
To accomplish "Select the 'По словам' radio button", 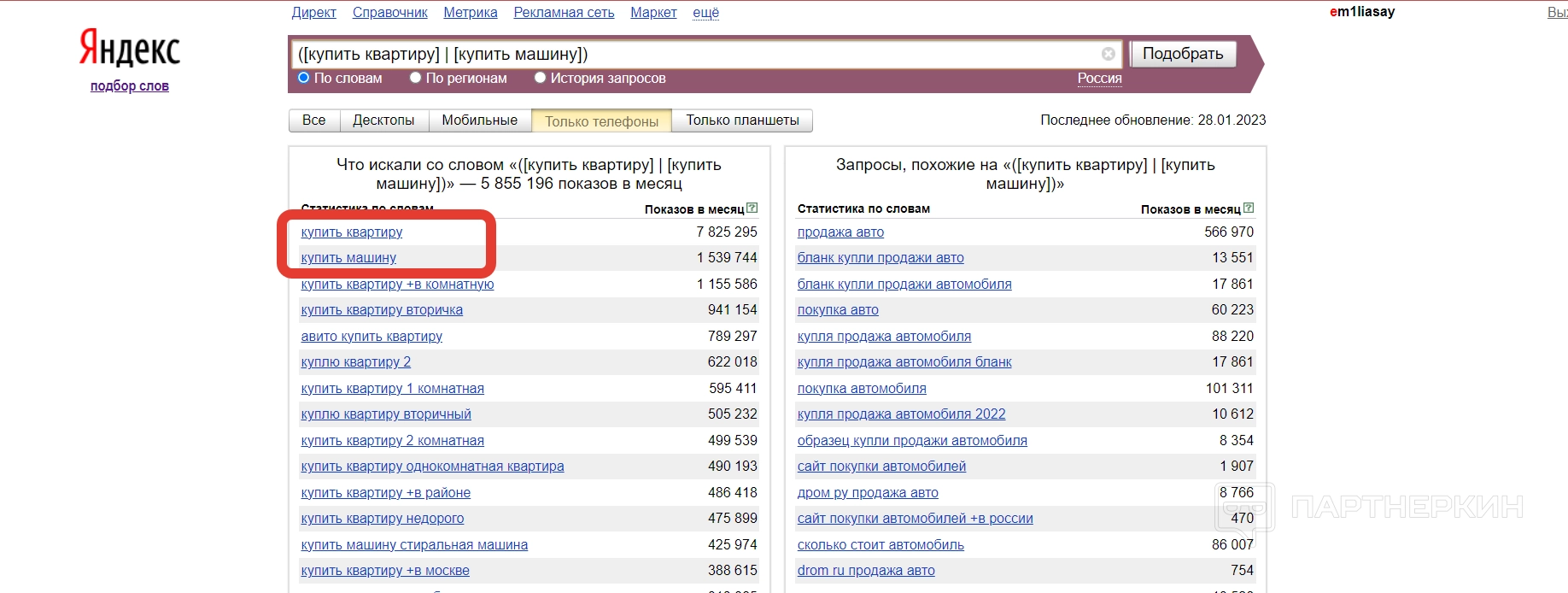I will pos(303,78).
